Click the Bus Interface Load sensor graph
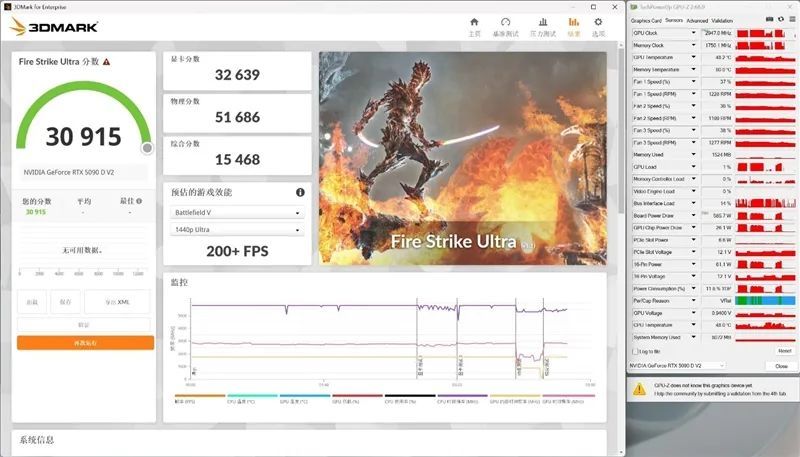The image size is (800, 457). 765,203
